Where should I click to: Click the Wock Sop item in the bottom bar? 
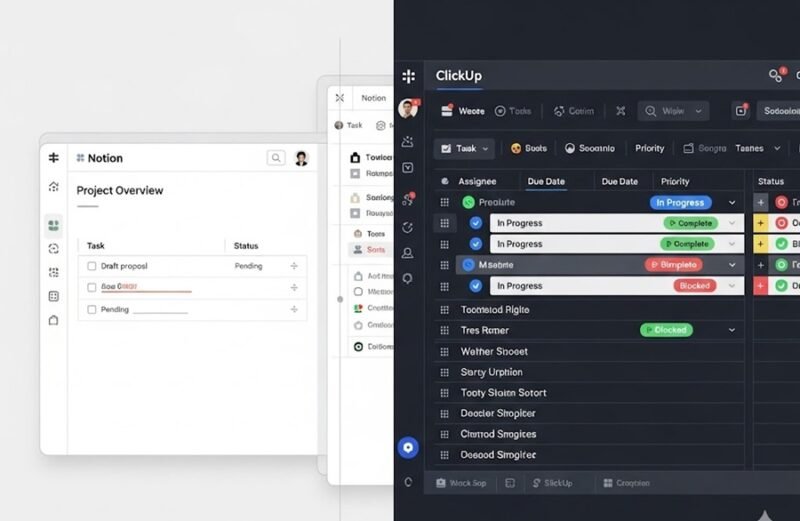[x=461, y=483]
